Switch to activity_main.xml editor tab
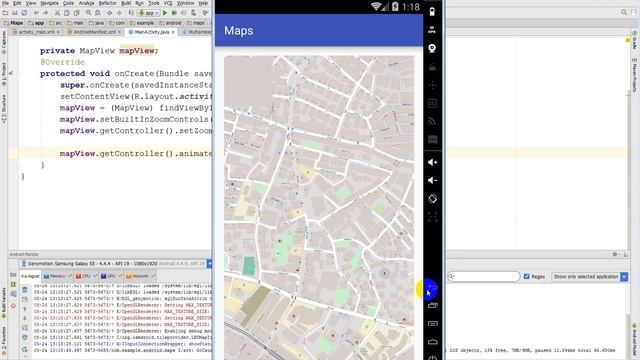The height and width of the screenshot is (360, 640). point(36,32)
